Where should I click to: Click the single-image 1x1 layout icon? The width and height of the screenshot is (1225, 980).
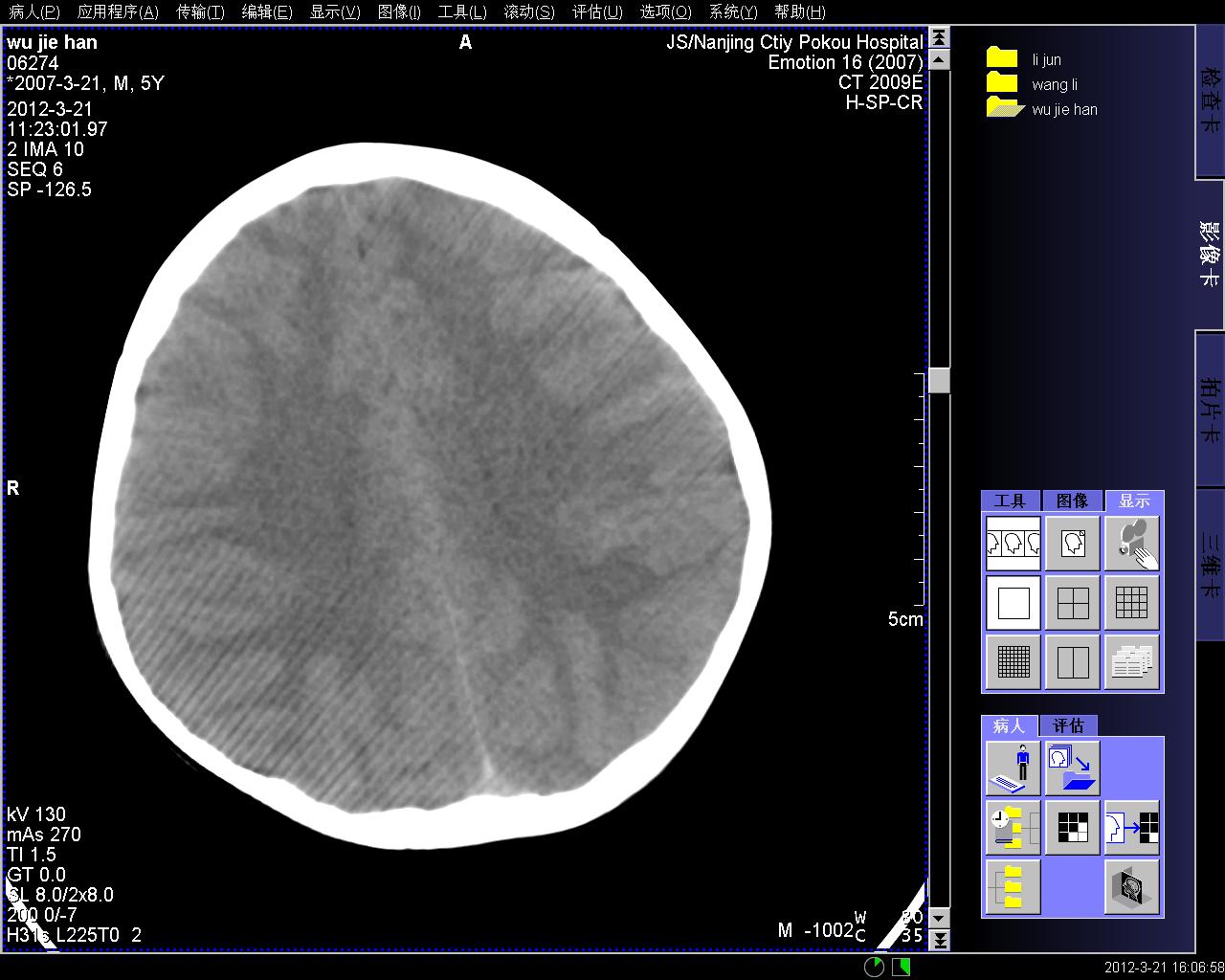click(1013, 603)
